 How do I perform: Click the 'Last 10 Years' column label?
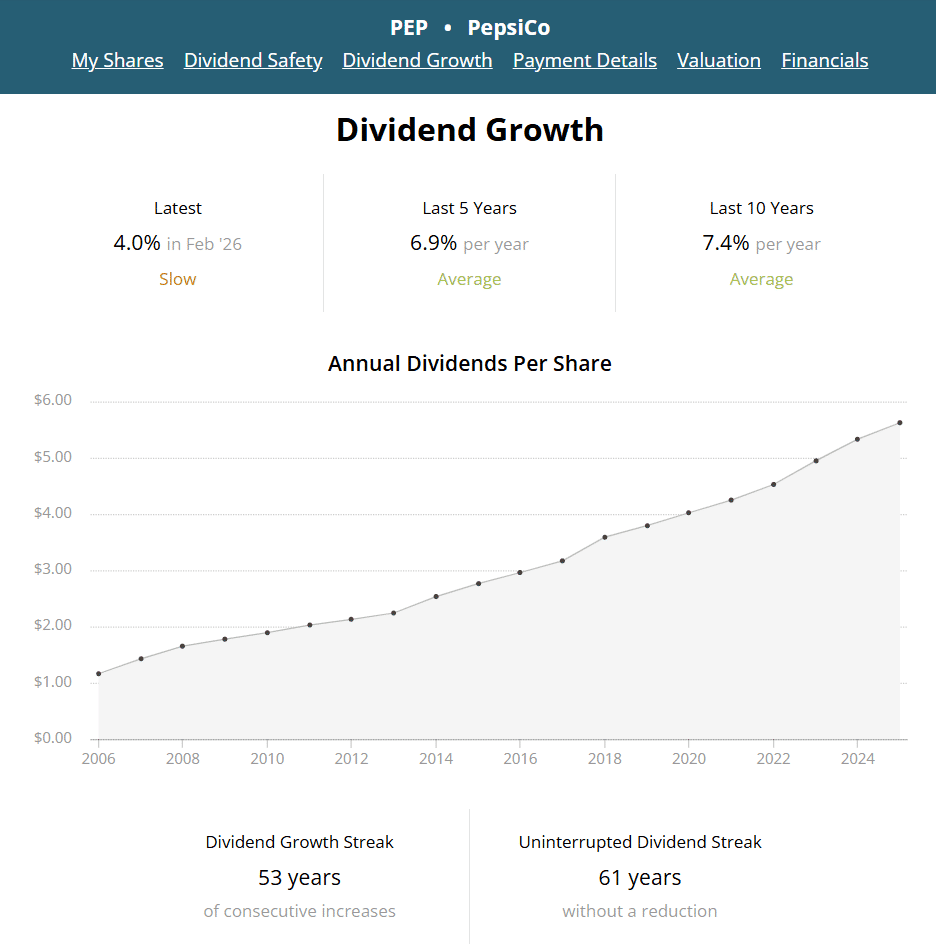[x=761, y=208]
